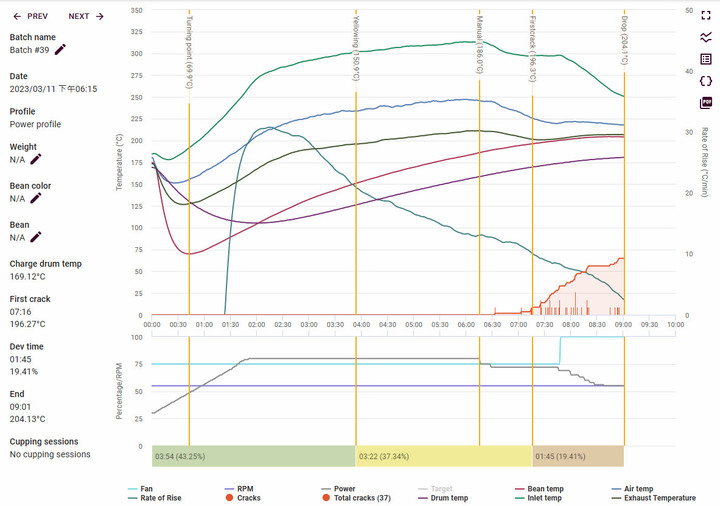Toggle the Power legend entry

(x=338, y=489)
